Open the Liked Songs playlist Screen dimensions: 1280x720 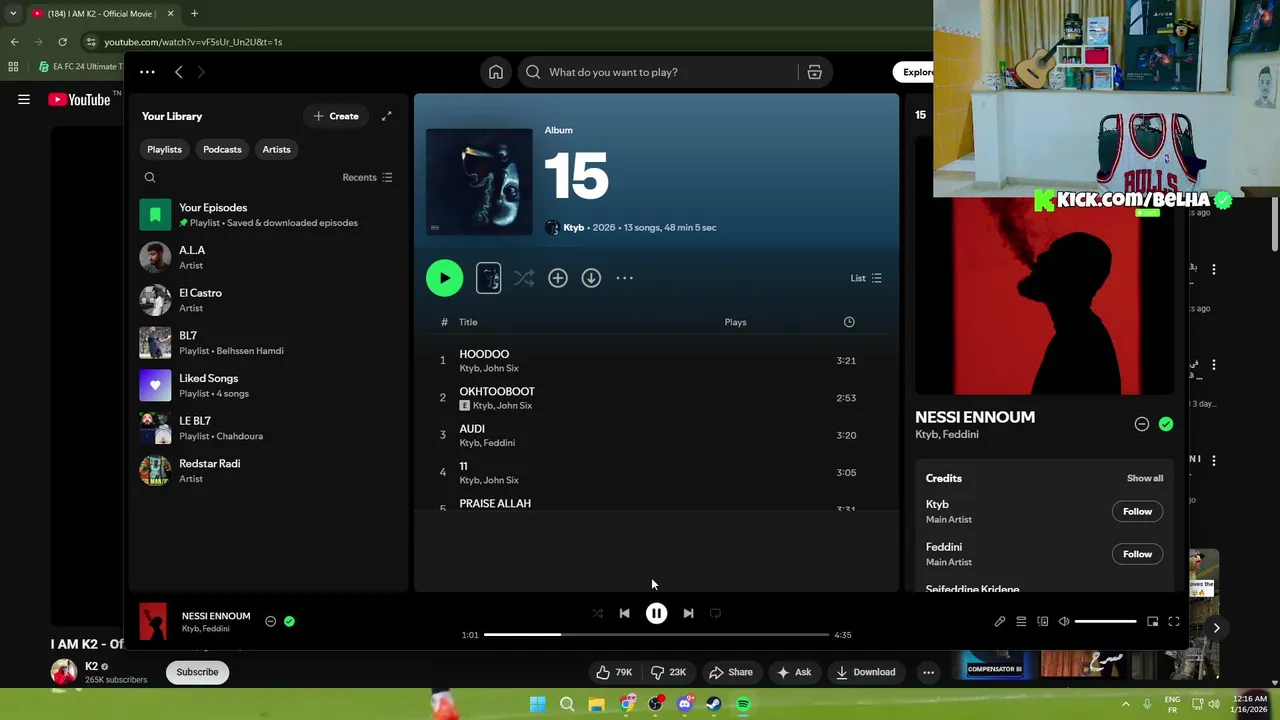point(268,385)
